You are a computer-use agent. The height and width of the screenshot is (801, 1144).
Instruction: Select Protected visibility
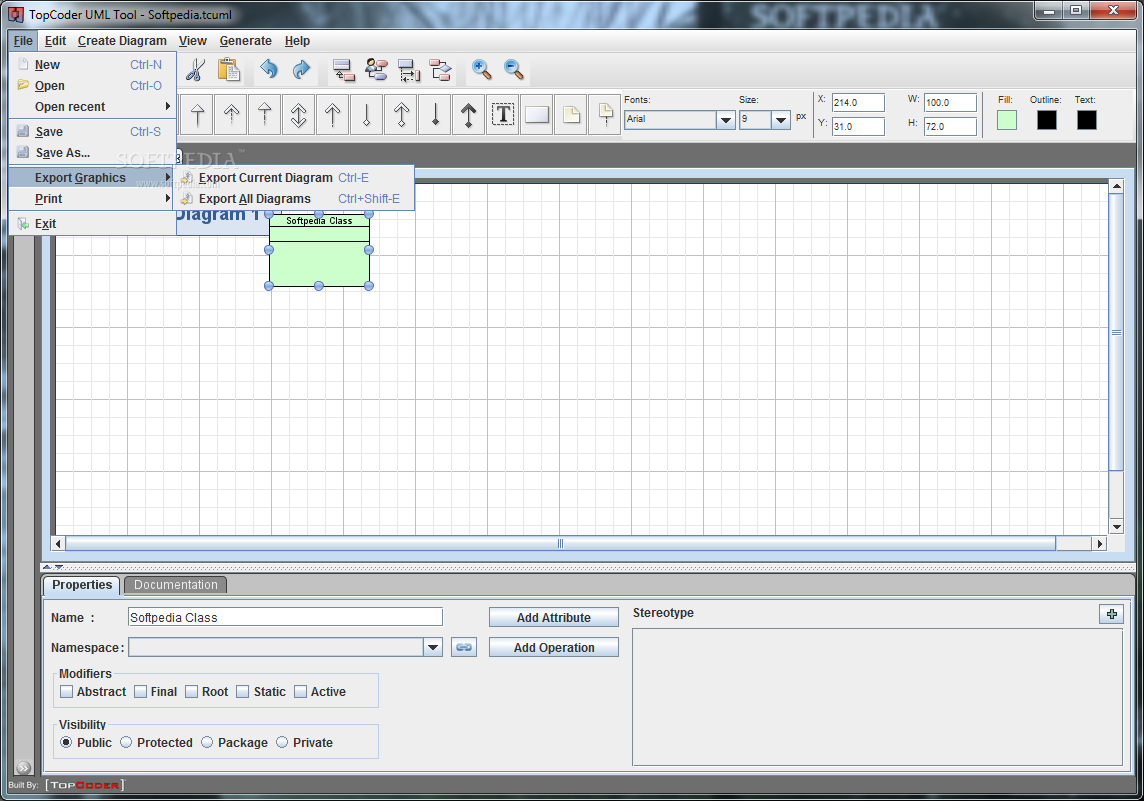126,742
